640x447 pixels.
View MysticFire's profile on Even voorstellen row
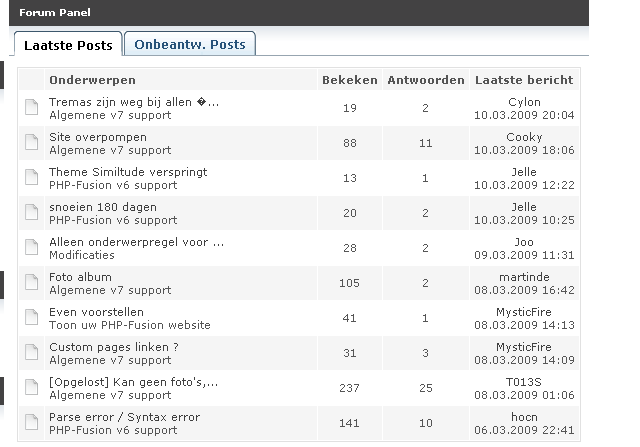pos(524,312)
